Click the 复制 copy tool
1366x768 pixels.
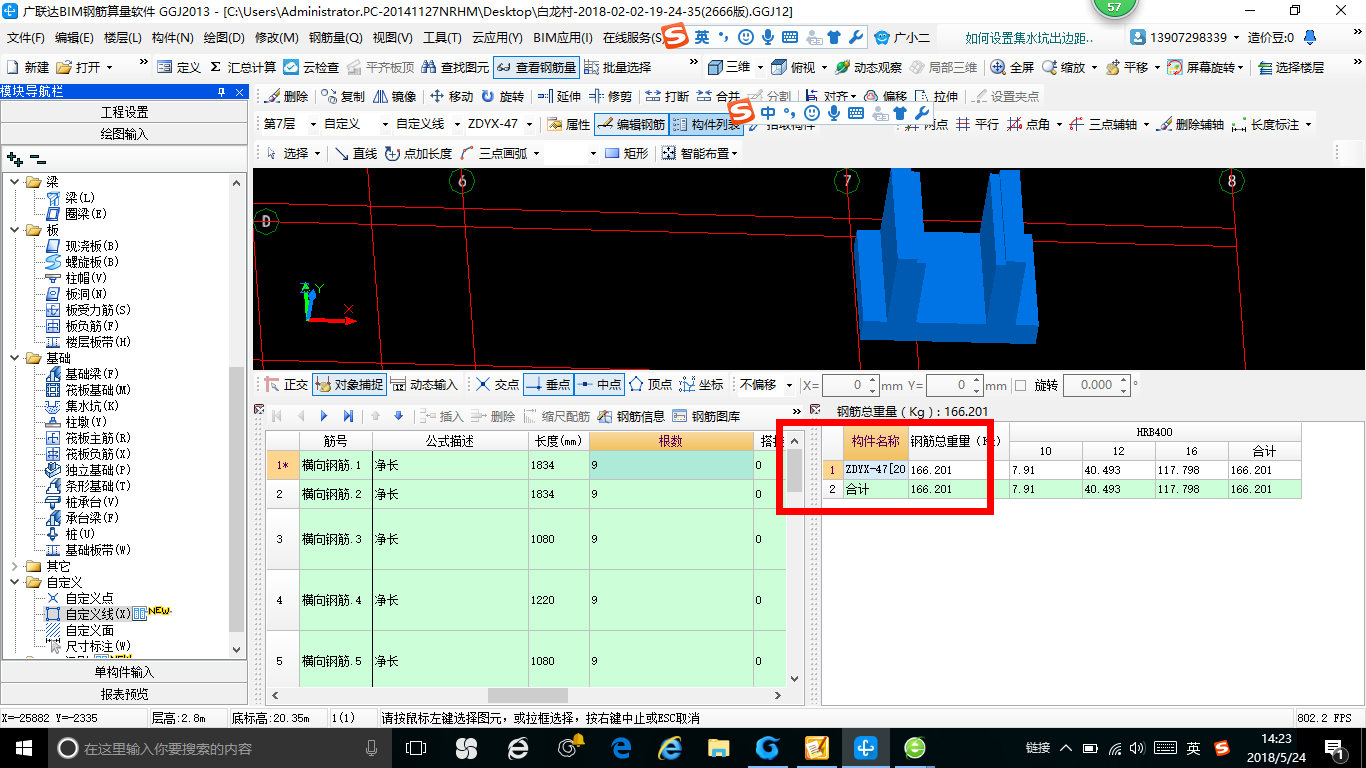pos(343,97)
